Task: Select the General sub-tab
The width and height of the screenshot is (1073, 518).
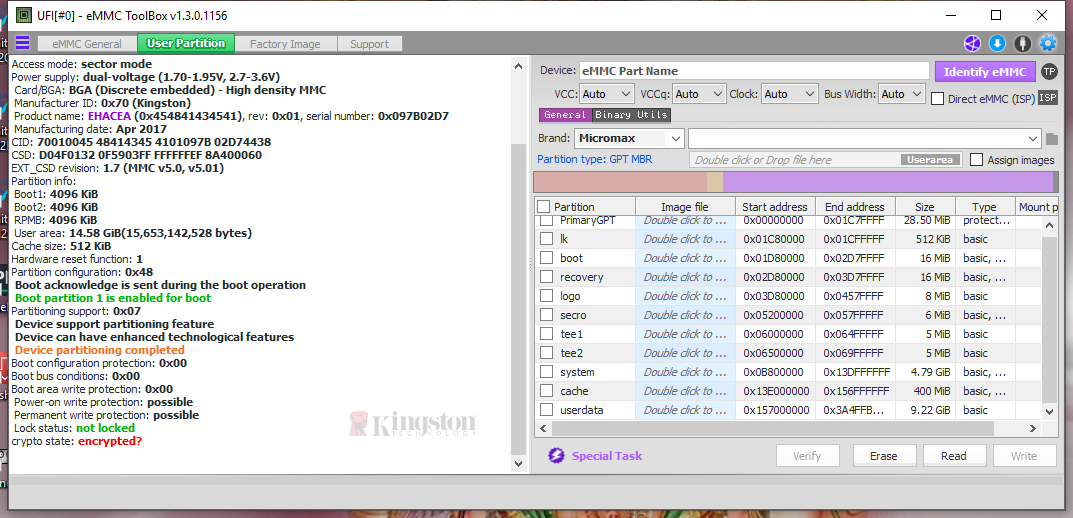Action: tap(565, 115)
